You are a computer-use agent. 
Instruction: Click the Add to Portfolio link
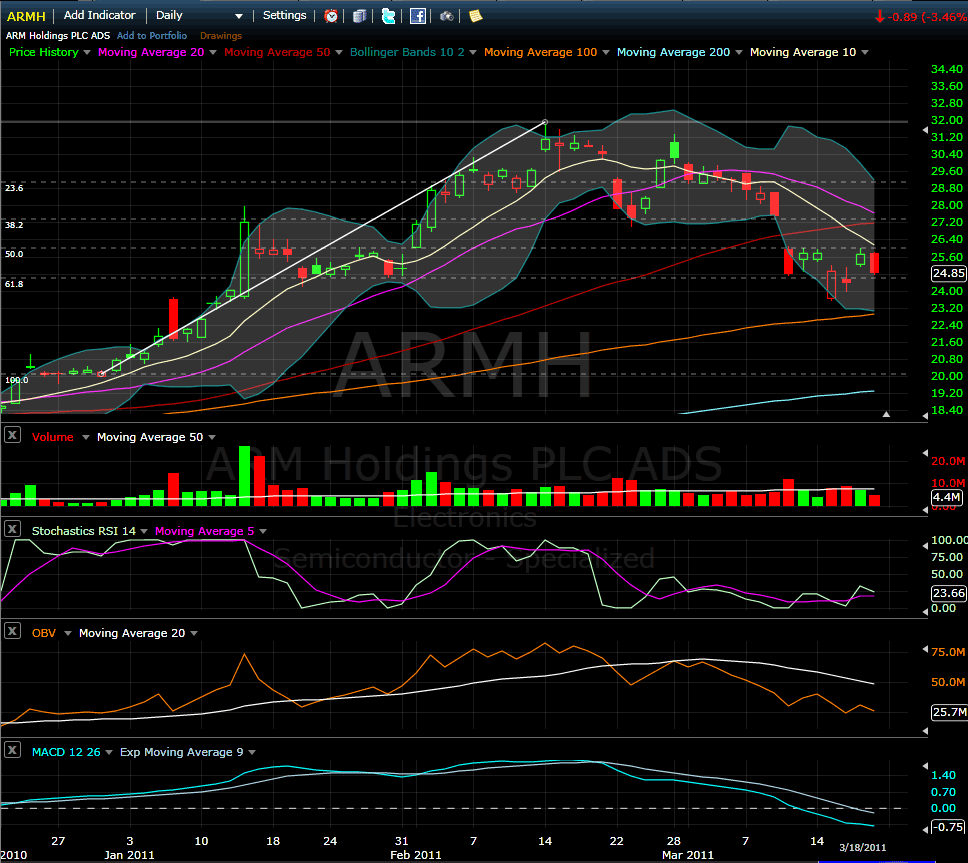point(152,36)
